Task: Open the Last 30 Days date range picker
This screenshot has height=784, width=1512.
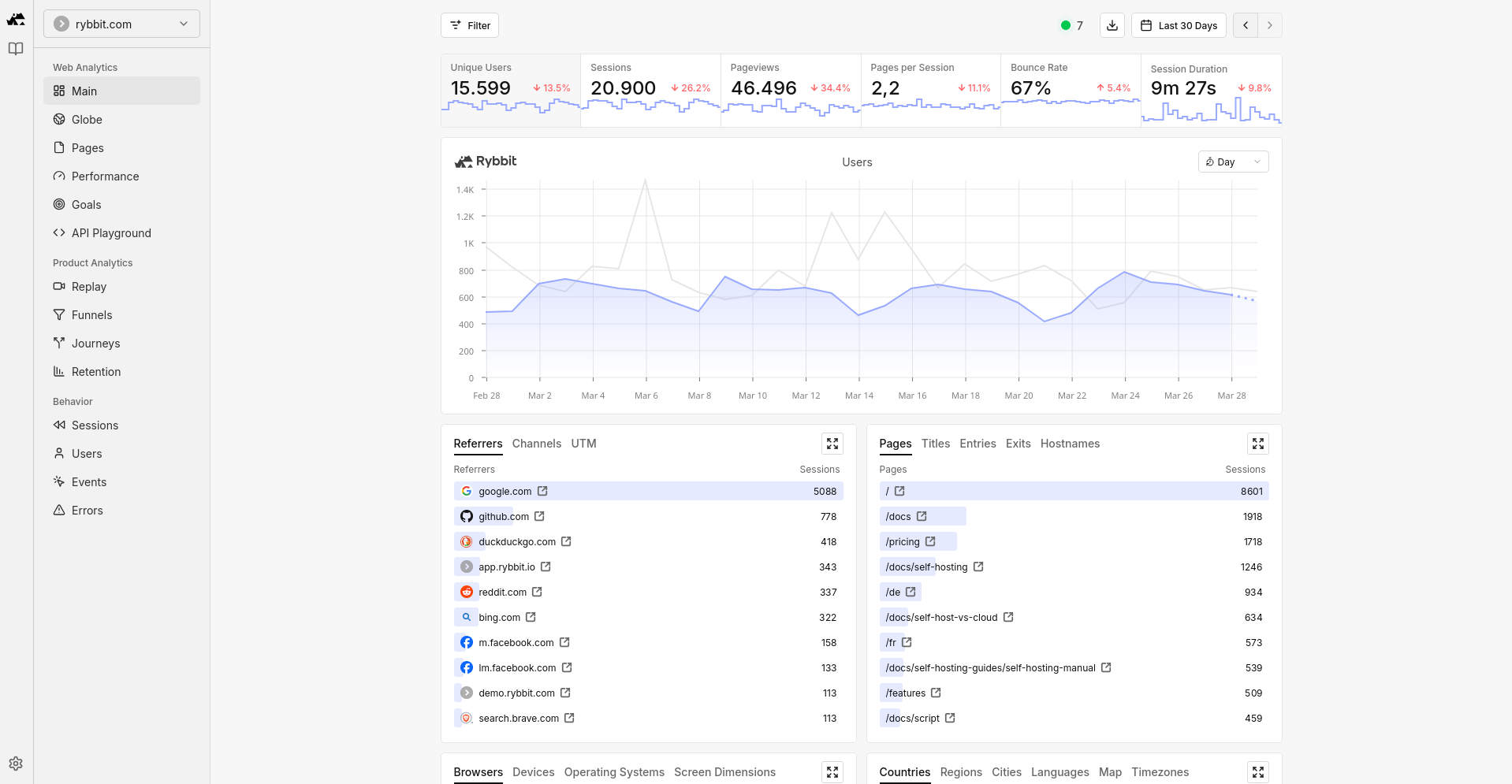Action: [x=1178, y=24]
